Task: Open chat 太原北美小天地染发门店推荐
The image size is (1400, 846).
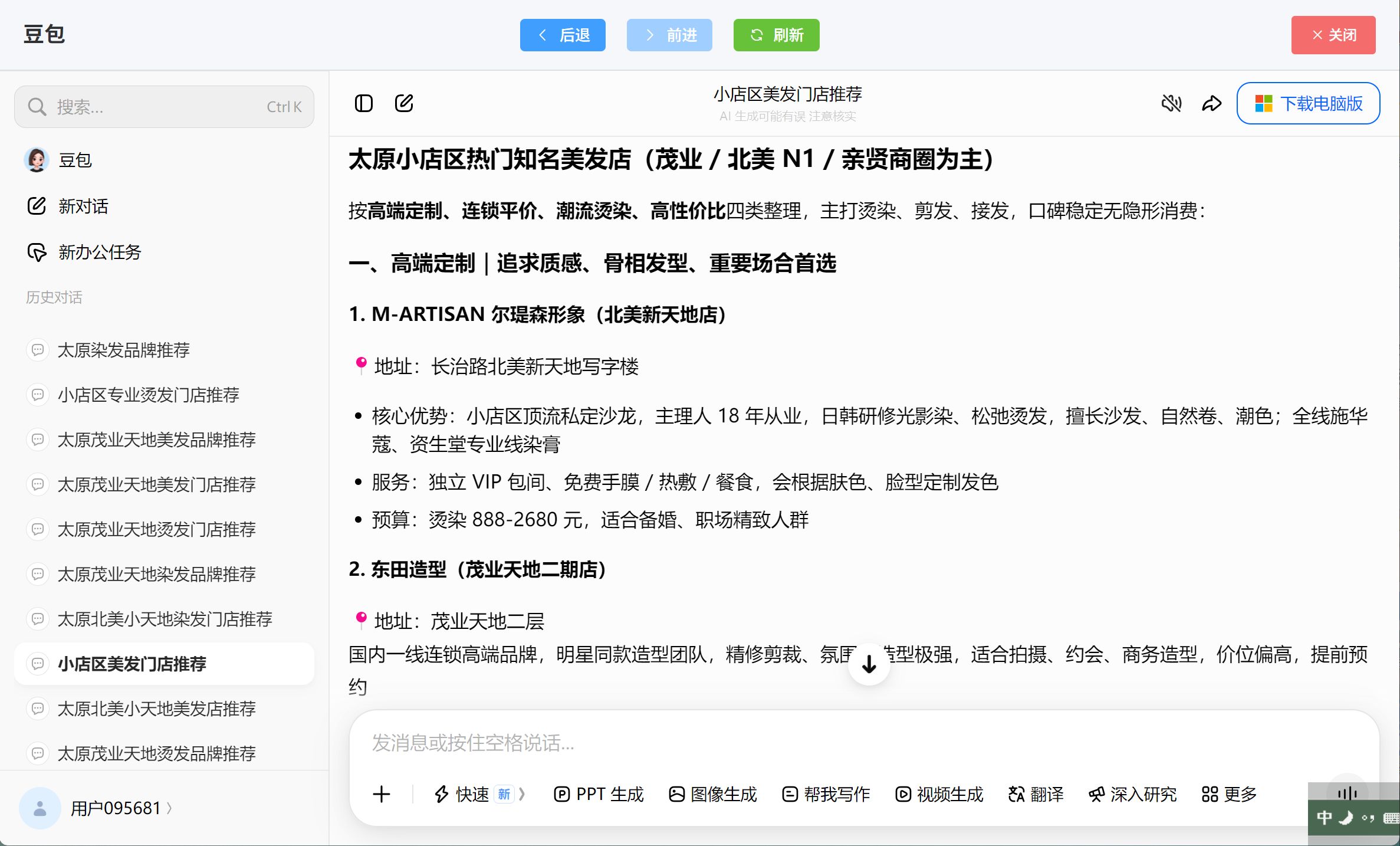Action: point(164,619)
